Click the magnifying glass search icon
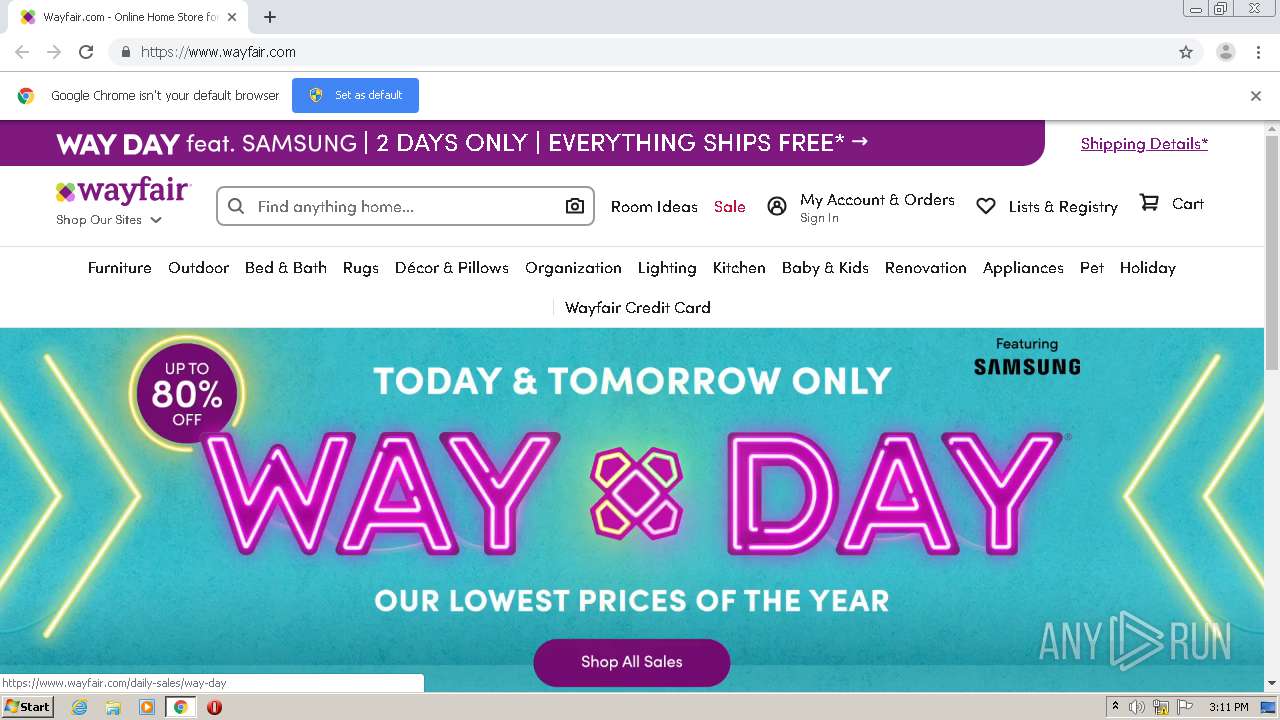This screenshot has width=1280, height=720. 236,206
